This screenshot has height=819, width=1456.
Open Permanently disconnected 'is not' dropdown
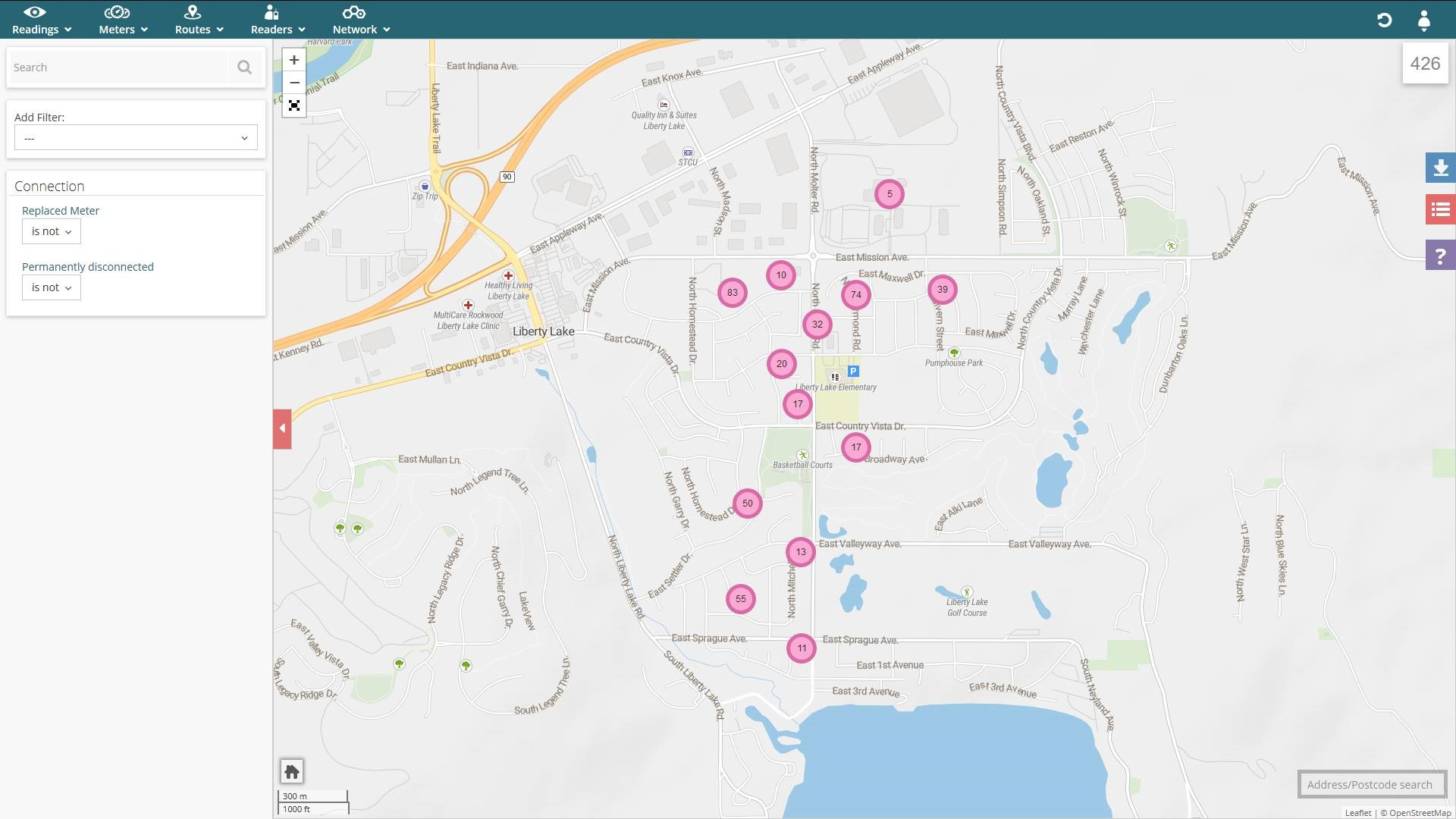pos(51,287)
